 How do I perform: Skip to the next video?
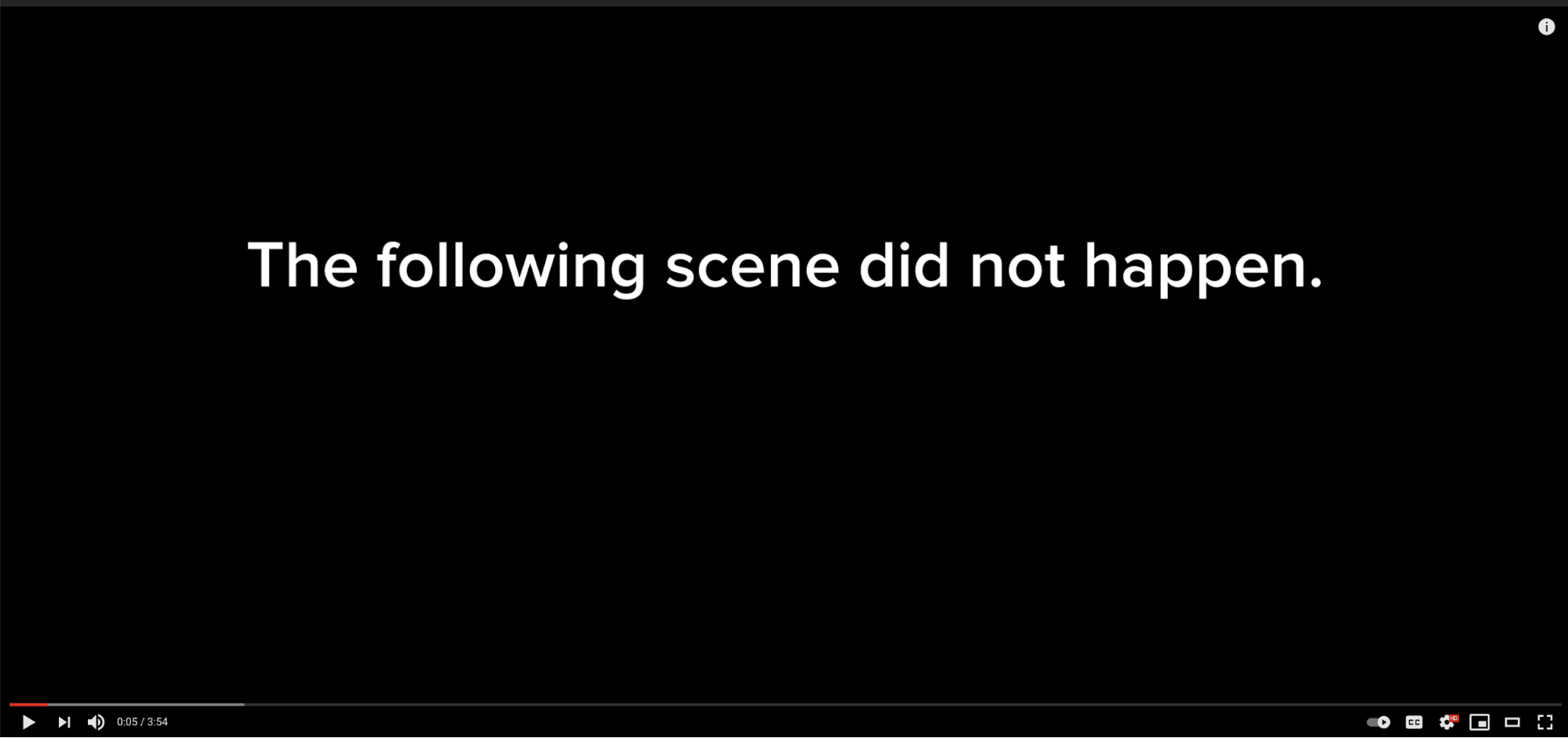(x=64, y=722)
